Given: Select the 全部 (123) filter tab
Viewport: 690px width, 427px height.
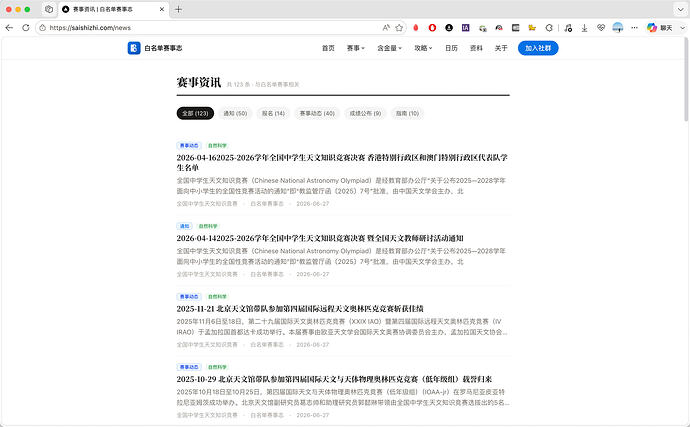Looking at the screenshot, I should 195,113.
